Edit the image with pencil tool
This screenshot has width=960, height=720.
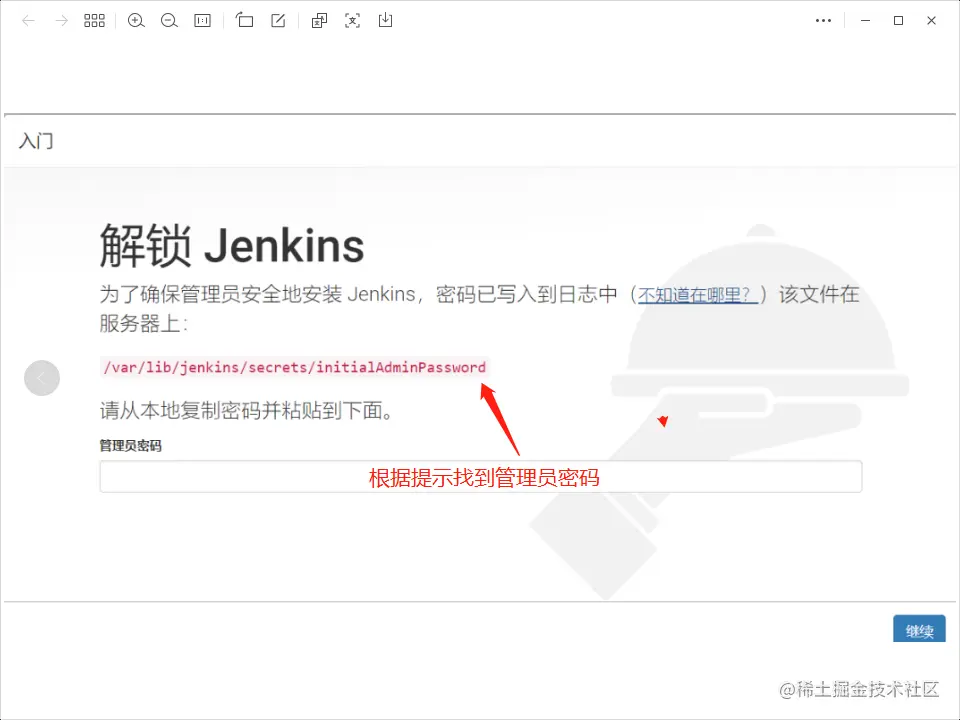[278, 21]
